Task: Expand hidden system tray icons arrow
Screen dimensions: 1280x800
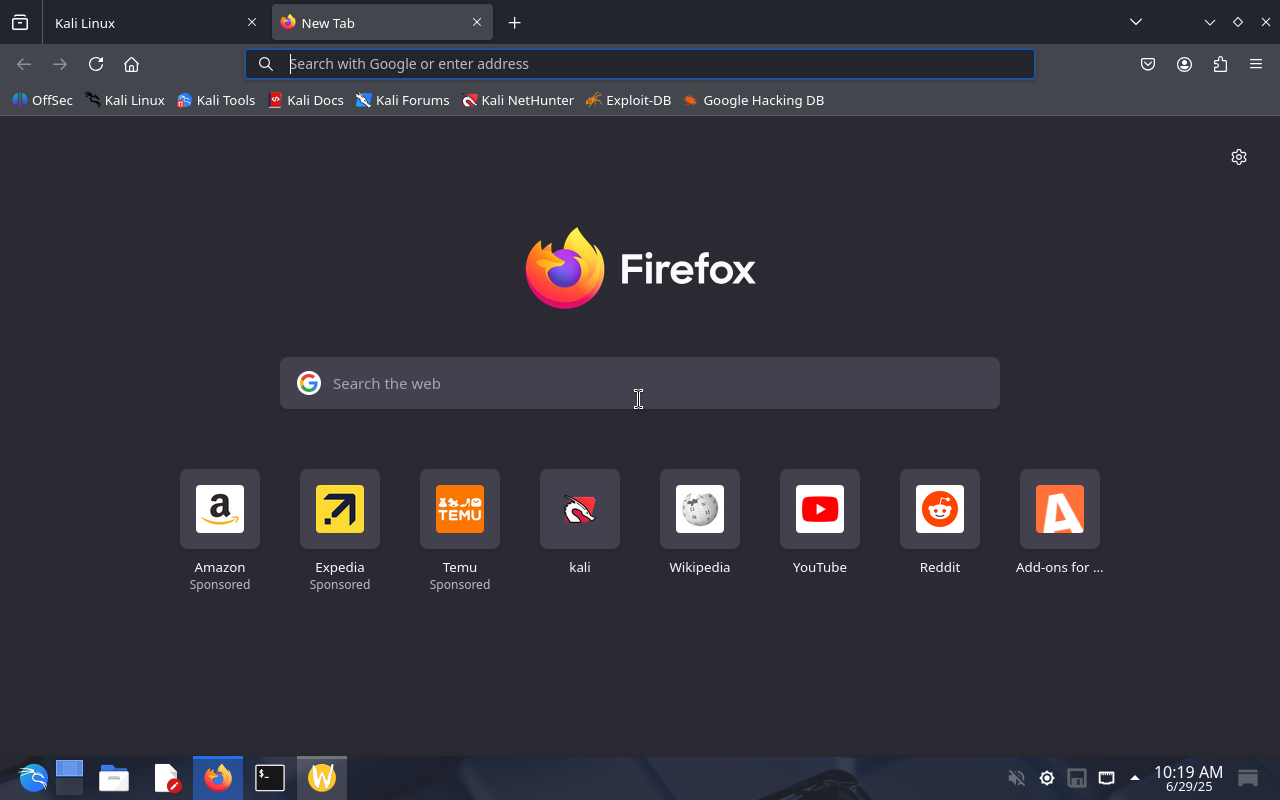Action: point(1134,778)
